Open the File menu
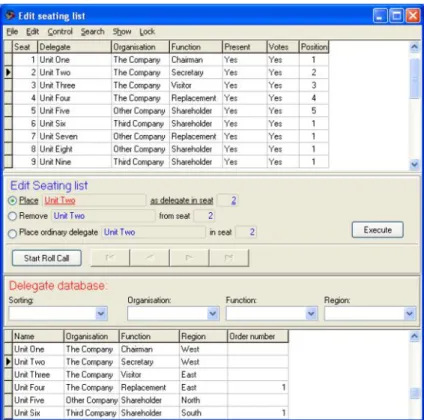This screenshot has width=424, height=420. 12,32
